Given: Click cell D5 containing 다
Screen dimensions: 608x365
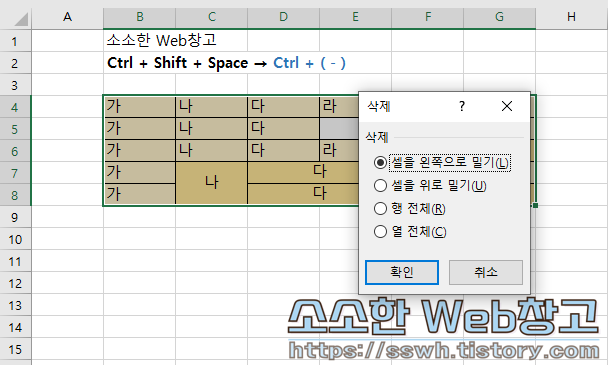Looking at the screenshot, I should 283,129.
